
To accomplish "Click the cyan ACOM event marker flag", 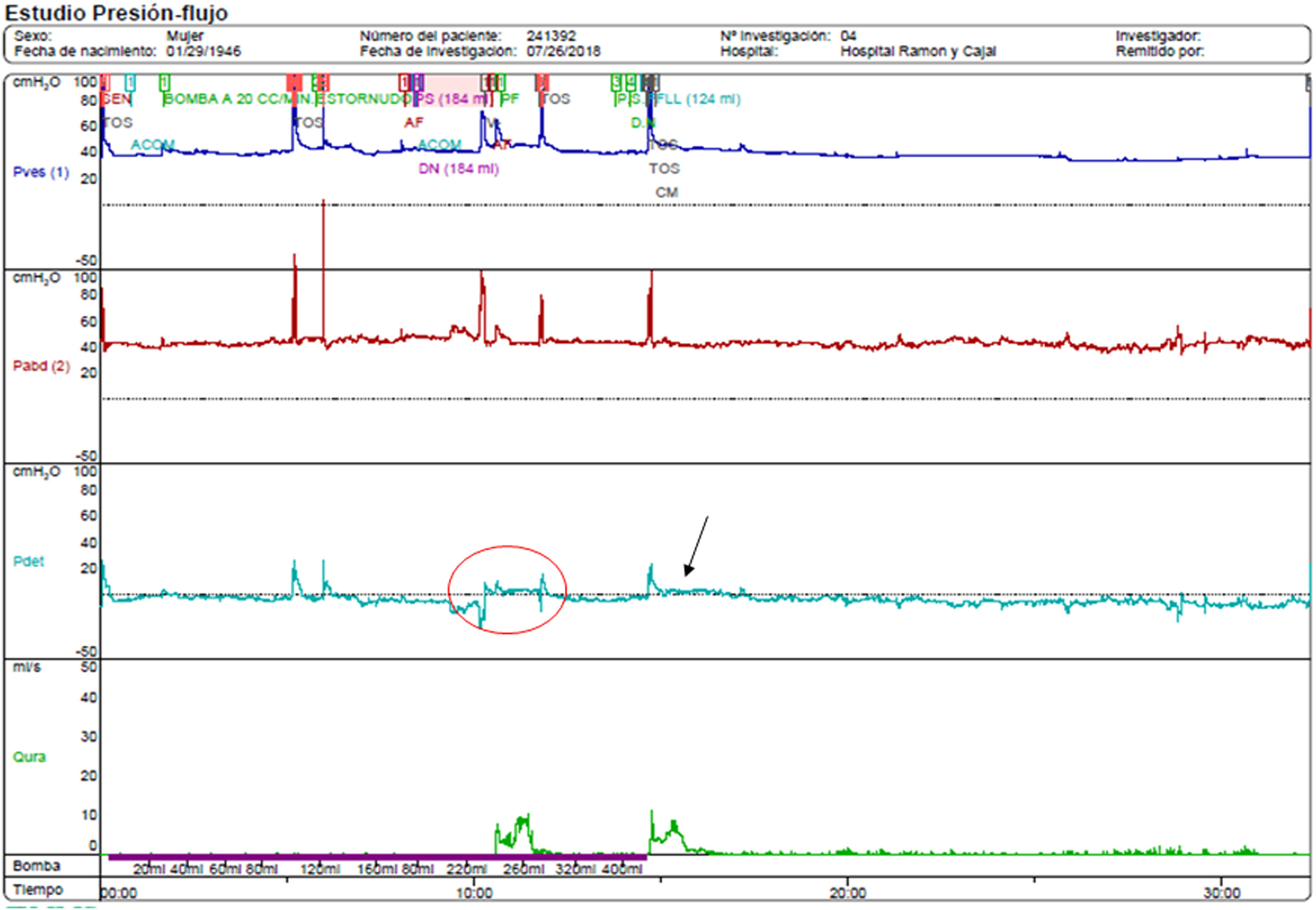I will coord(130,83).
